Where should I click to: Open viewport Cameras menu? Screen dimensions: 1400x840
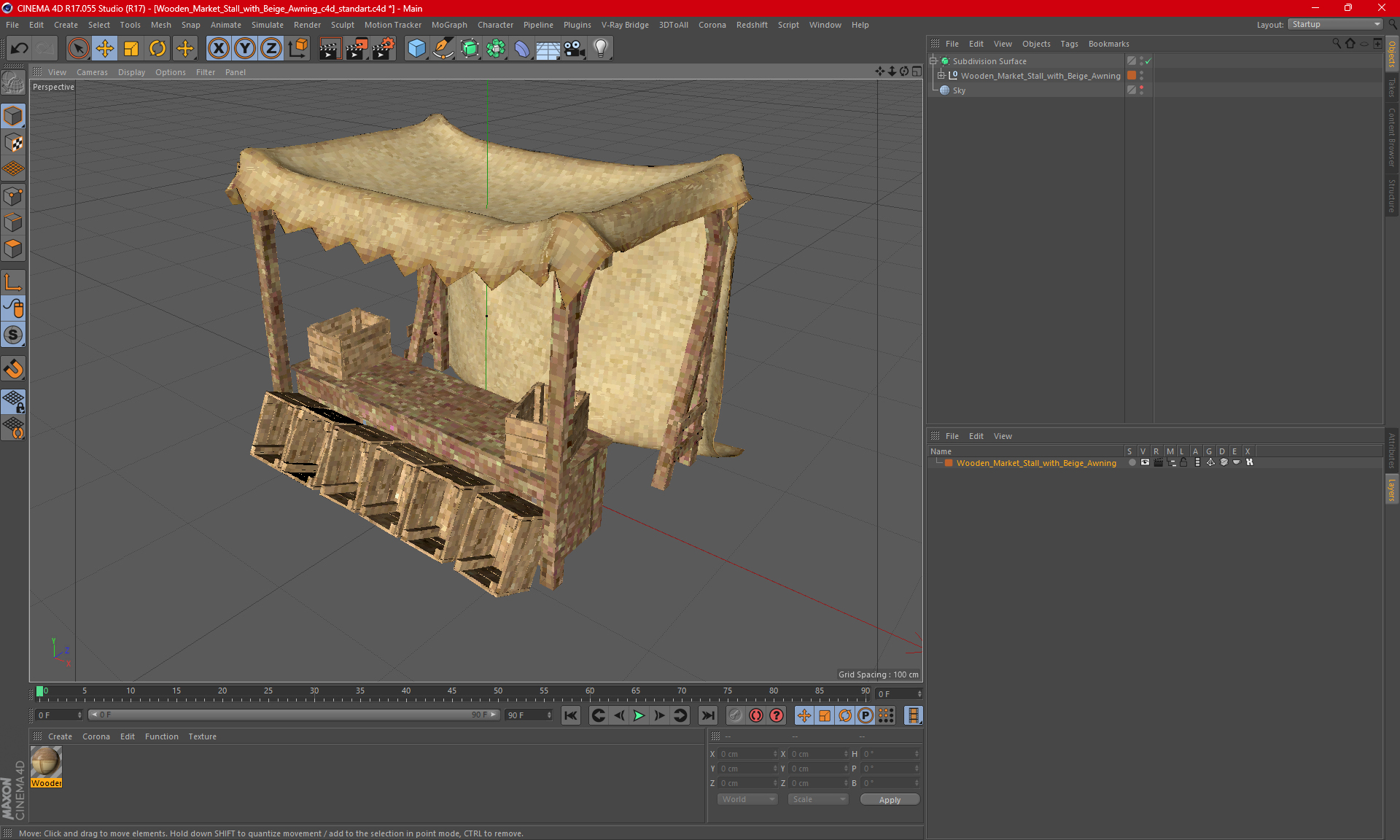[x=92, y=72]
